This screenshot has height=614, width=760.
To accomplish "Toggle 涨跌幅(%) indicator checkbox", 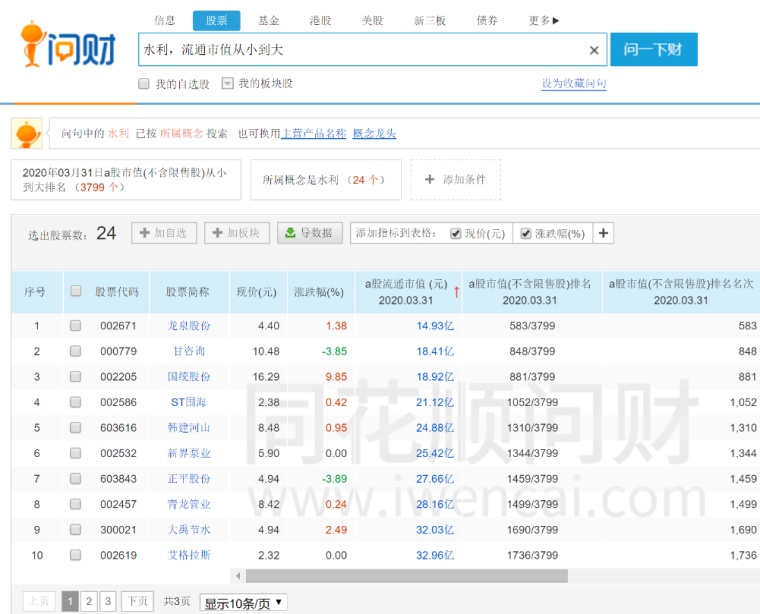I will point(525,234).
